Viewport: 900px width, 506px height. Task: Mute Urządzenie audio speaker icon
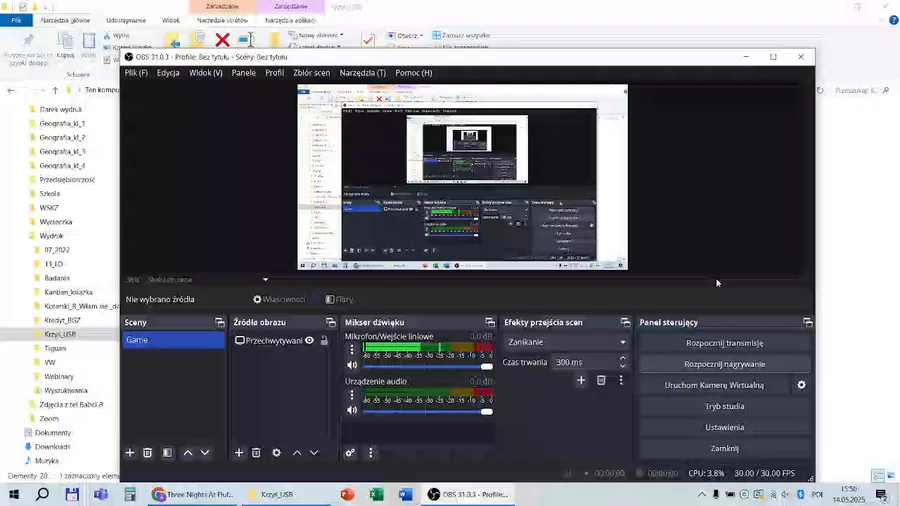pyautogui.click(x=352, y=410)
